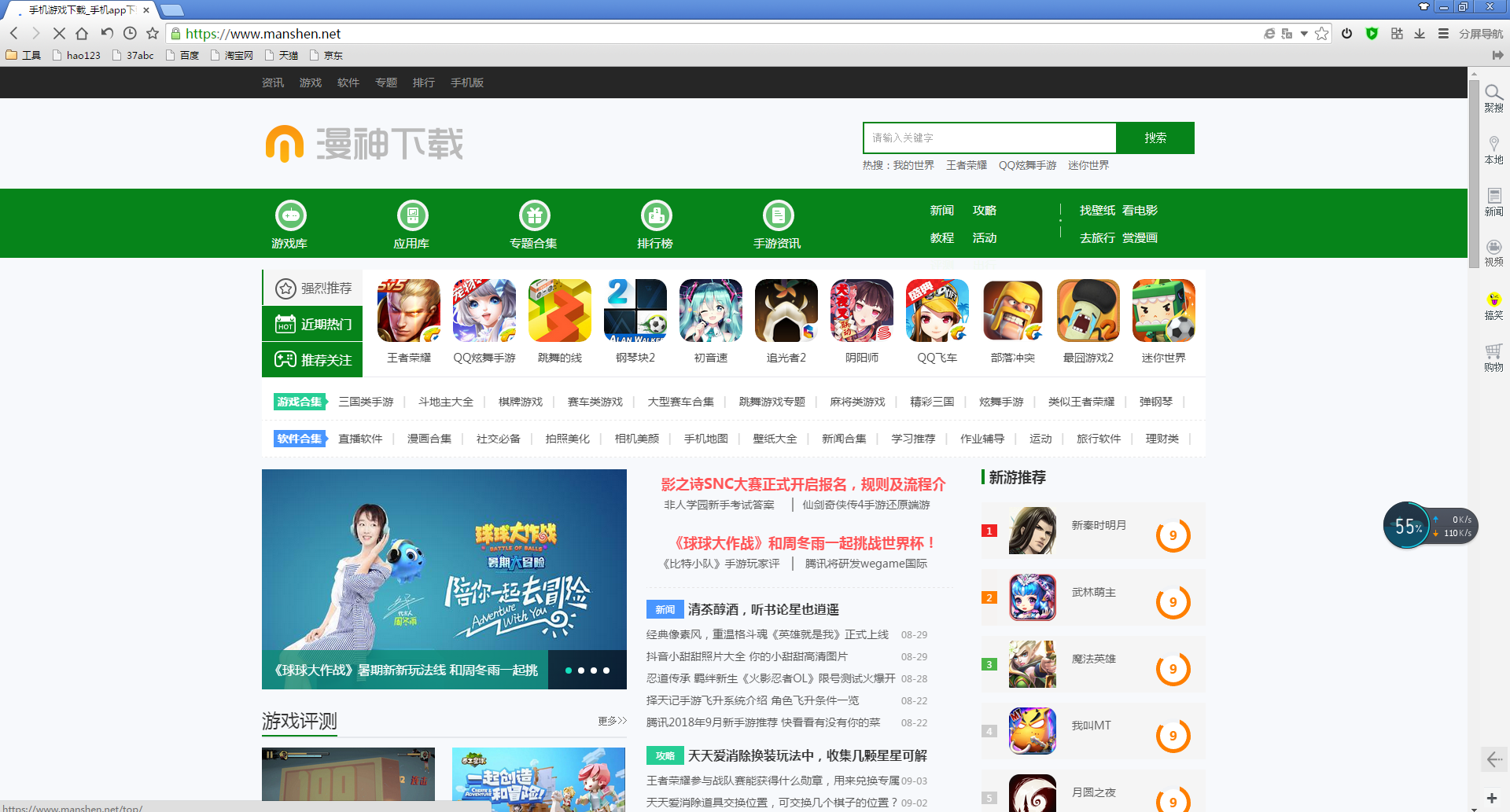
Task: Open 手机版 in the top menu
Action: coord(467,83)
